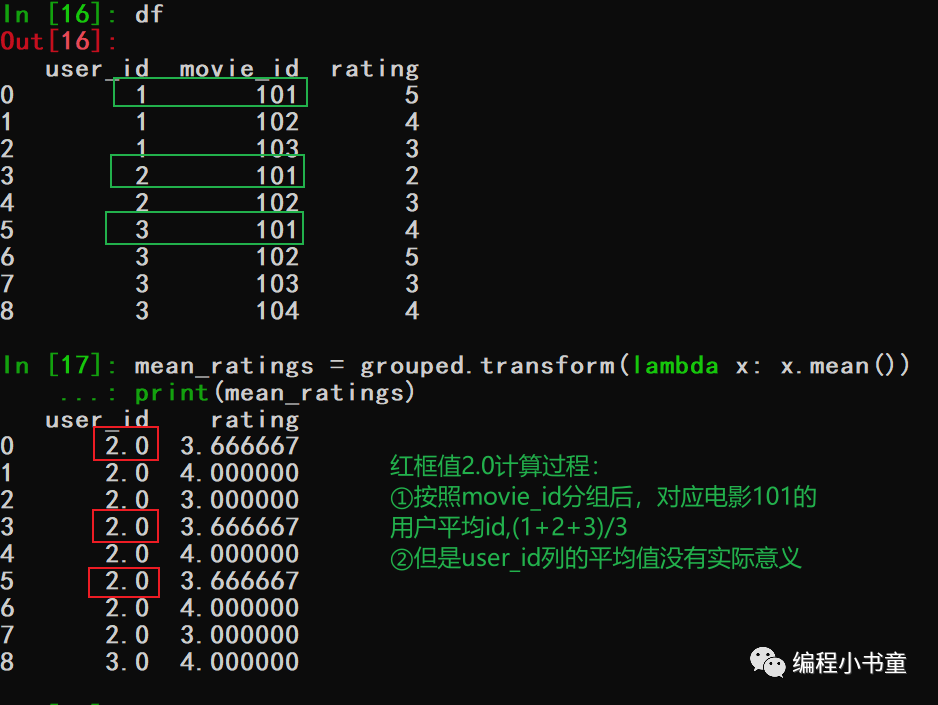Viewport: 938px width, 705px height.
Task: Click 3.666667 in mean_ratings row 3
Action: (239, 527)
